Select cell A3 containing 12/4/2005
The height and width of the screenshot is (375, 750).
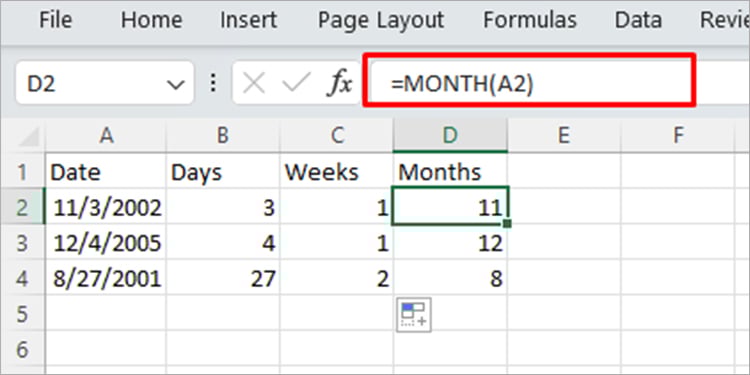106,243
